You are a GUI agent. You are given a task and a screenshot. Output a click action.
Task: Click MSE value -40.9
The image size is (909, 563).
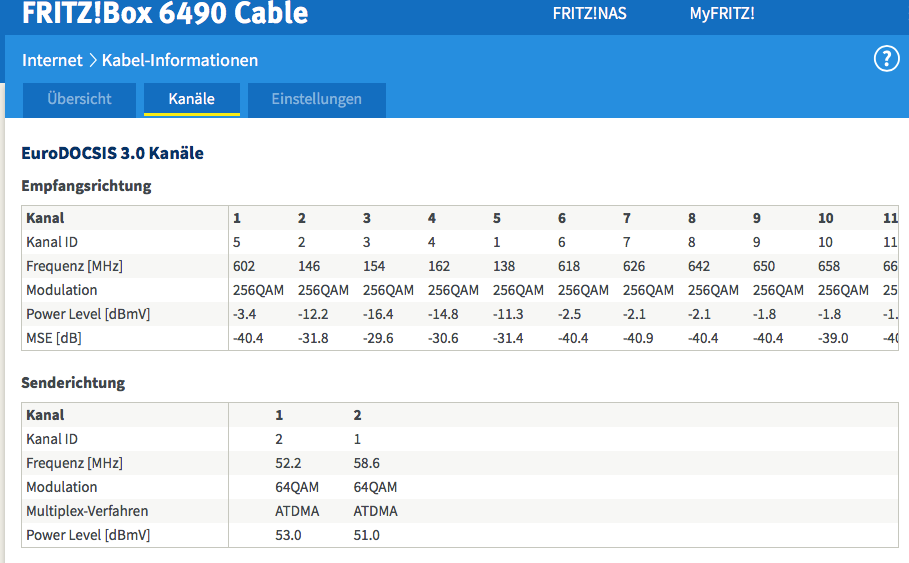click(638, 338)
